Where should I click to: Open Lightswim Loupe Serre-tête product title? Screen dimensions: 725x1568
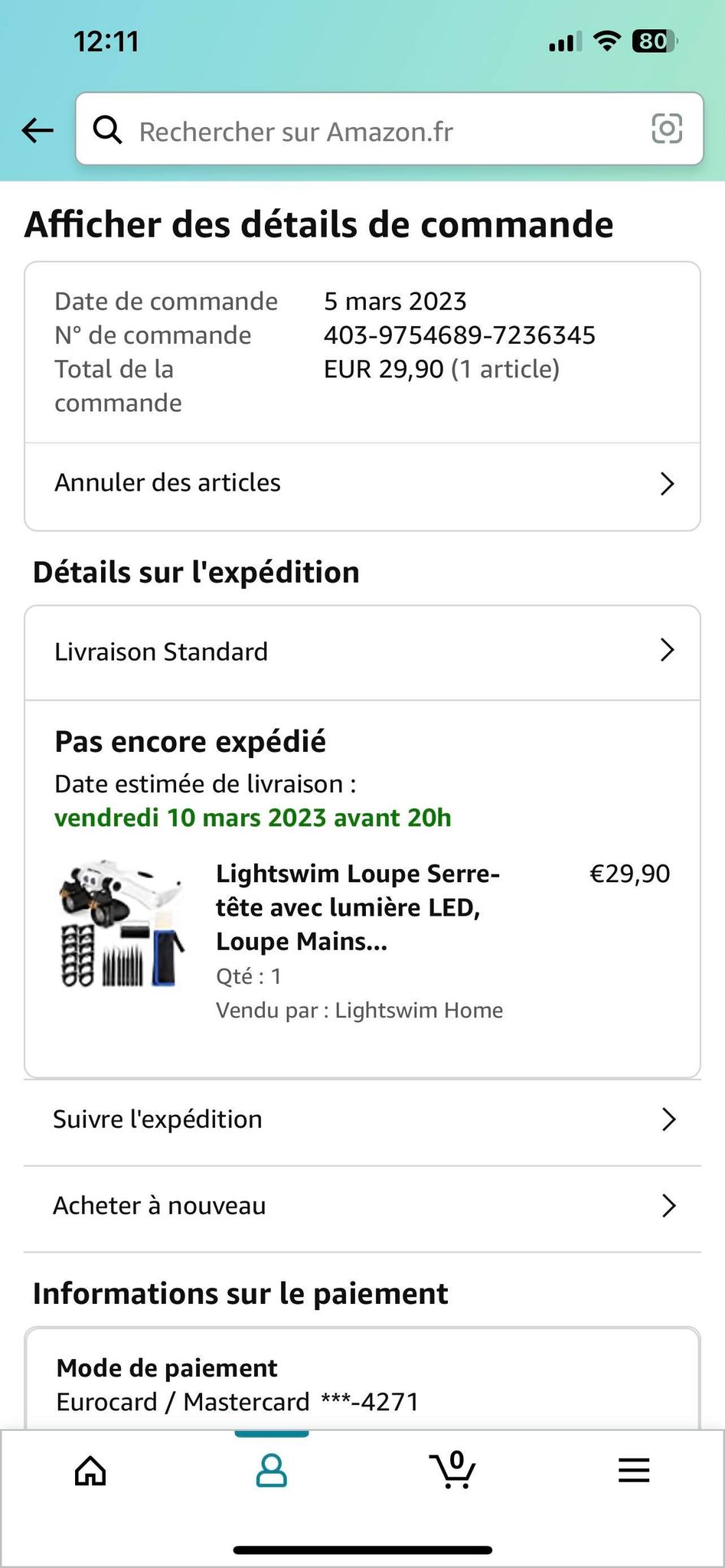[358, 907]
